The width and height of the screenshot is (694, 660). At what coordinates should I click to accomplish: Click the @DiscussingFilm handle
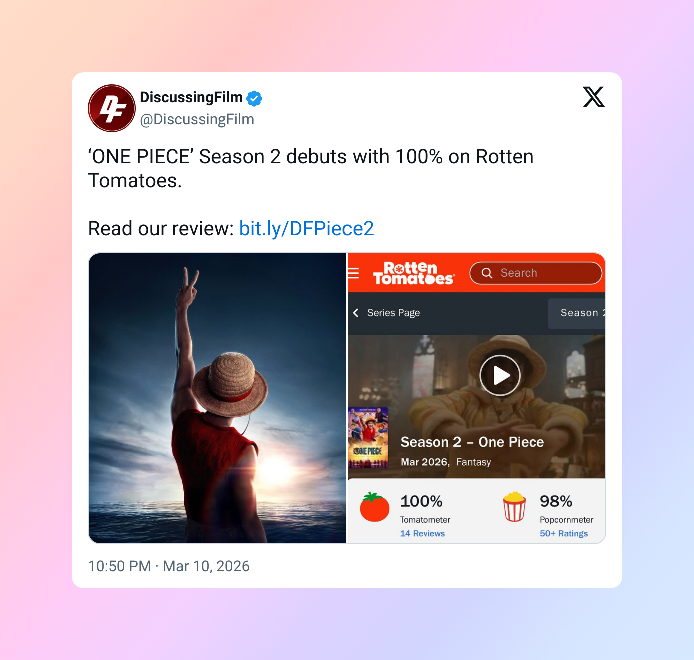(197, 119)
